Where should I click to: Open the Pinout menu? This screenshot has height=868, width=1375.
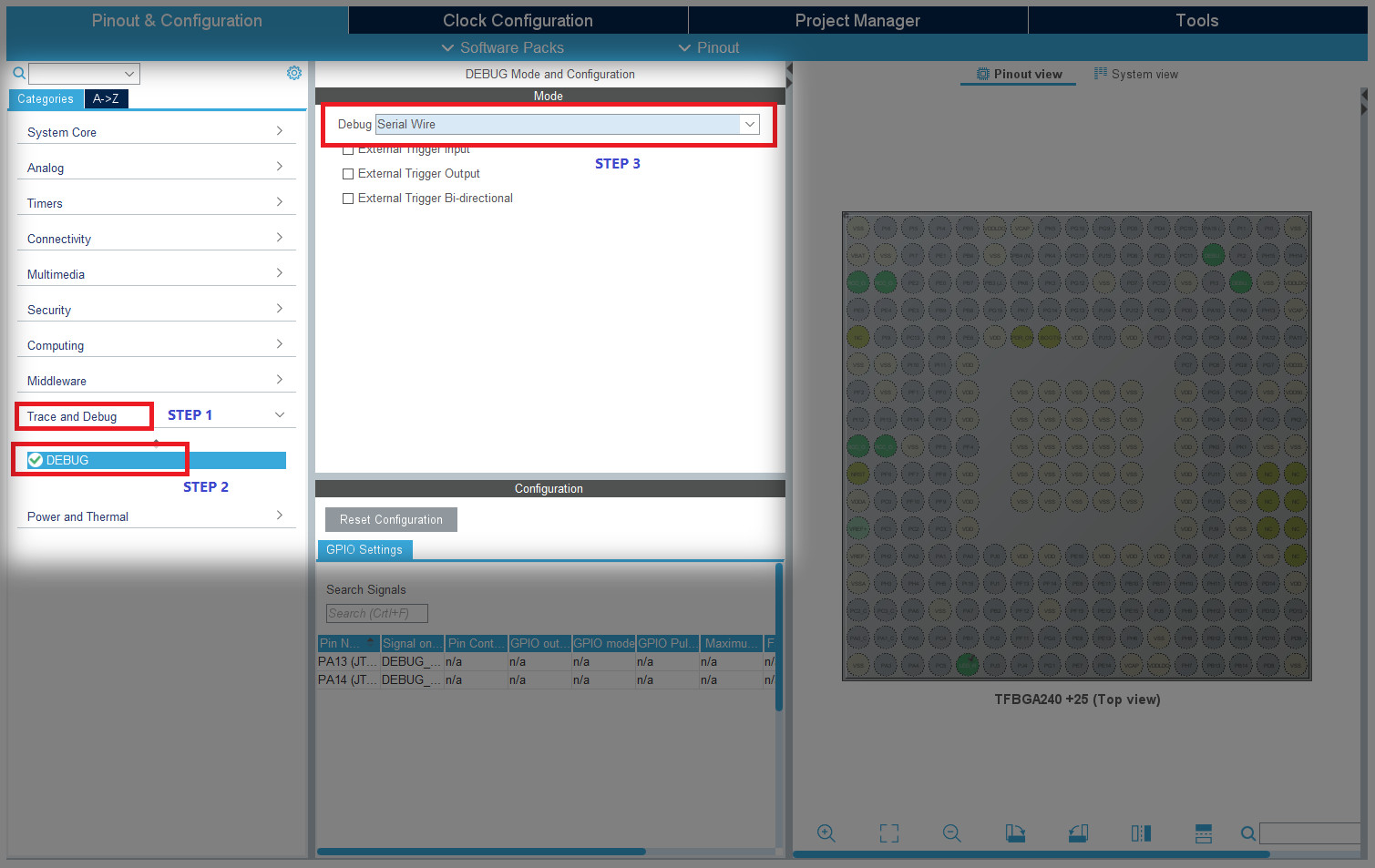[708, 47]
